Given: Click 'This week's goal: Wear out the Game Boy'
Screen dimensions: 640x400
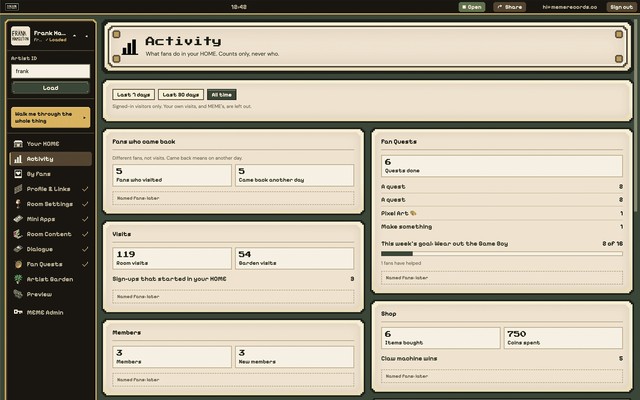Looking at the screenshot, I should coord(444,244).
